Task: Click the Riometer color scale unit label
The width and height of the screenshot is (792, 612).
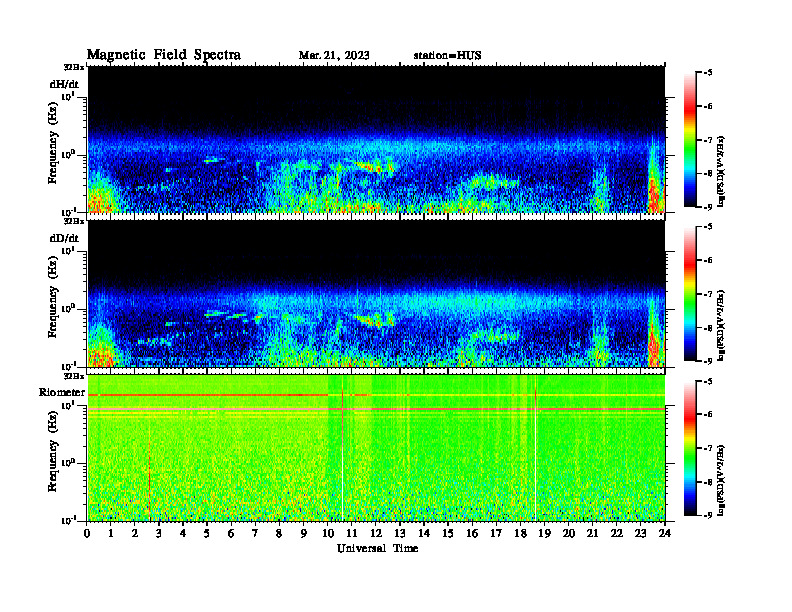Action: coord(721,479)
